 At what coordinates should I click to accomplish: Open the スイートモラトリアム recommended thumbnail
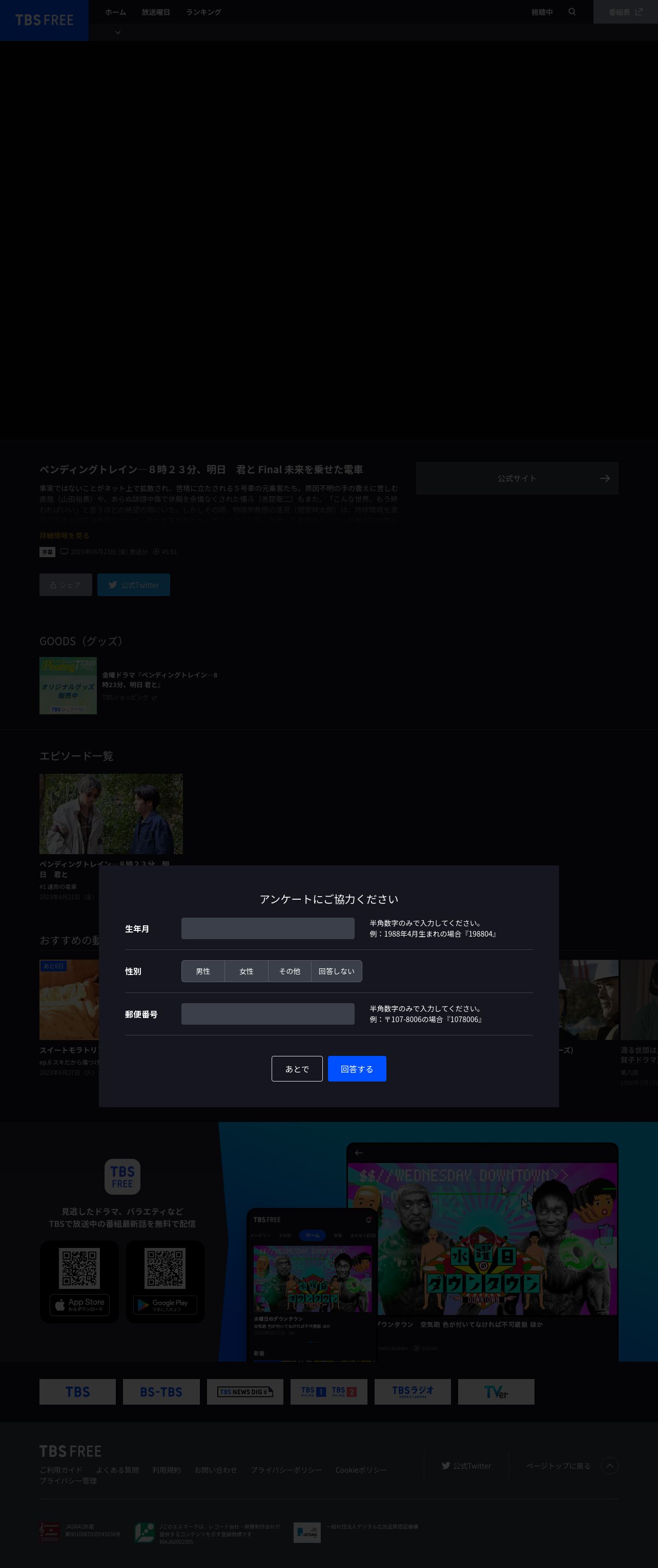[x=69, y=1000]
